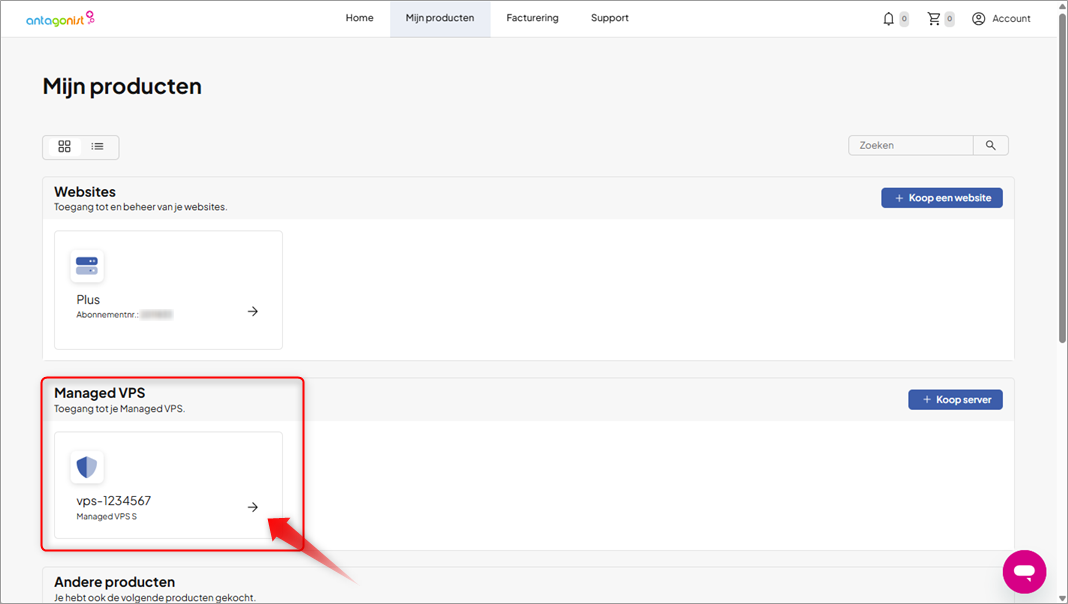Click Koop een website button

(x=941, y=198)
